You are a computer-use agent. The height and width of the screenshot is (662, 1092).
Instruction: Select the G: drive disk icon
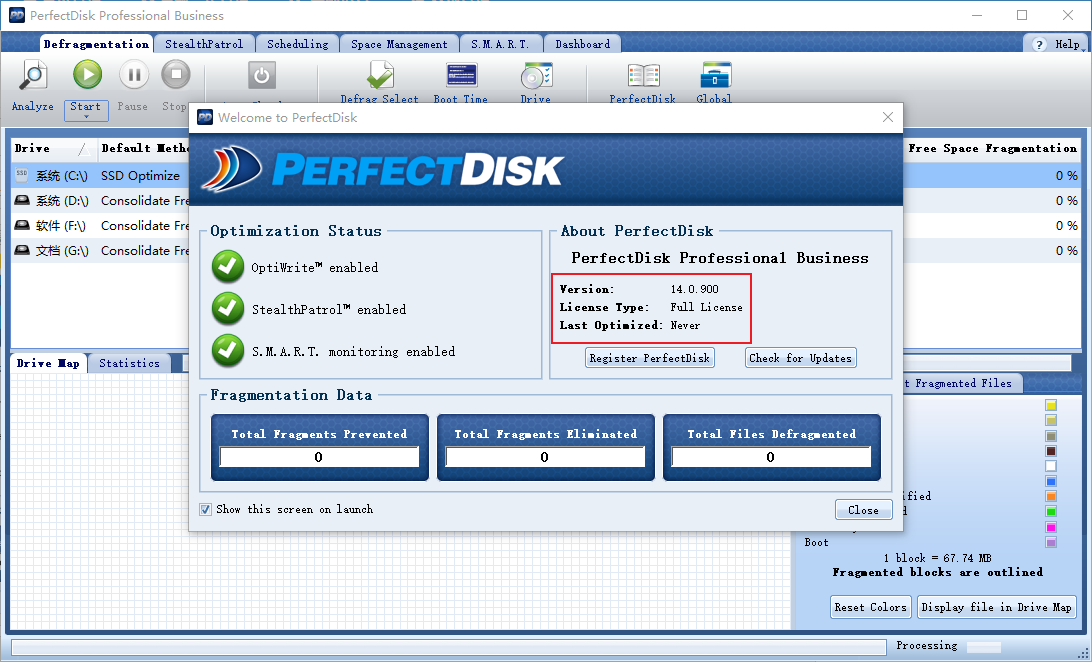22,250
